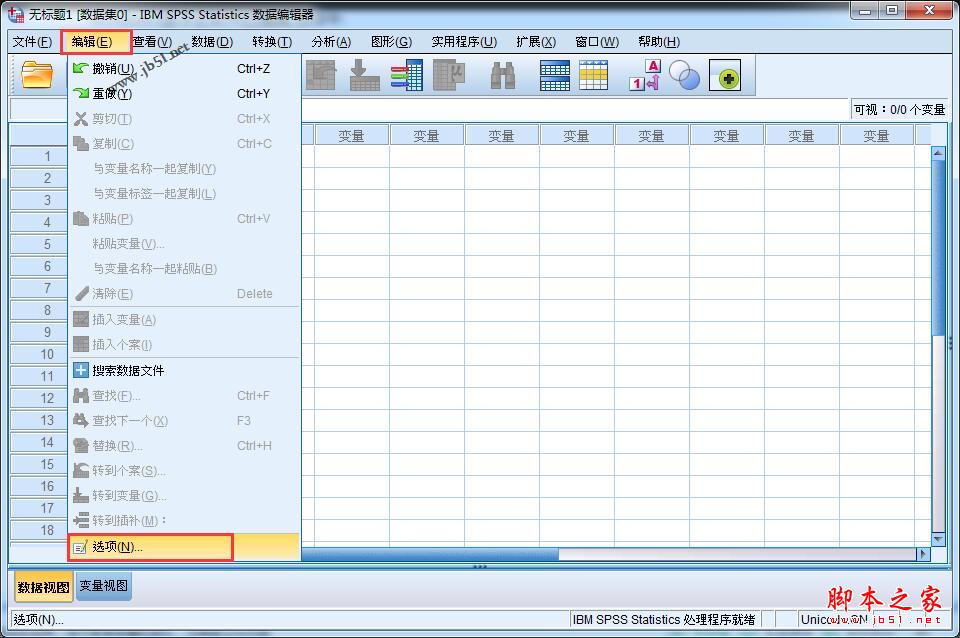
Task: Select 清除(E) in the Edit menu
Action: (x=184, y=294)
